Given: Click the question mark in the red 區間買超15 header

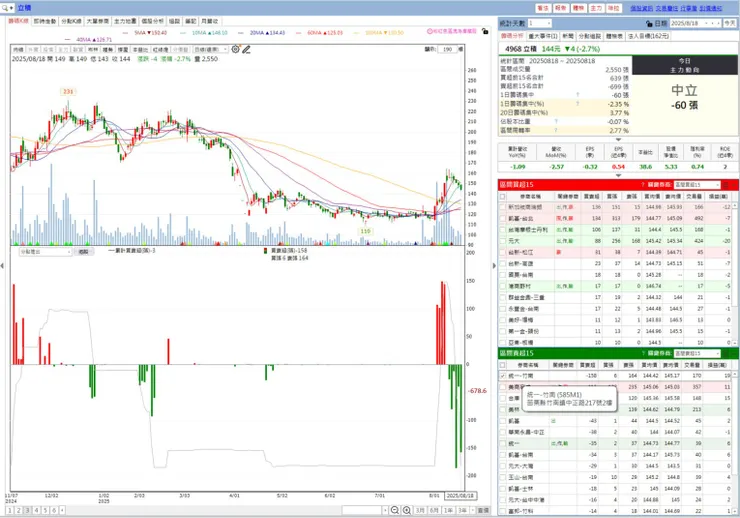Looking at the screenshot, I should tap(642, 184).
